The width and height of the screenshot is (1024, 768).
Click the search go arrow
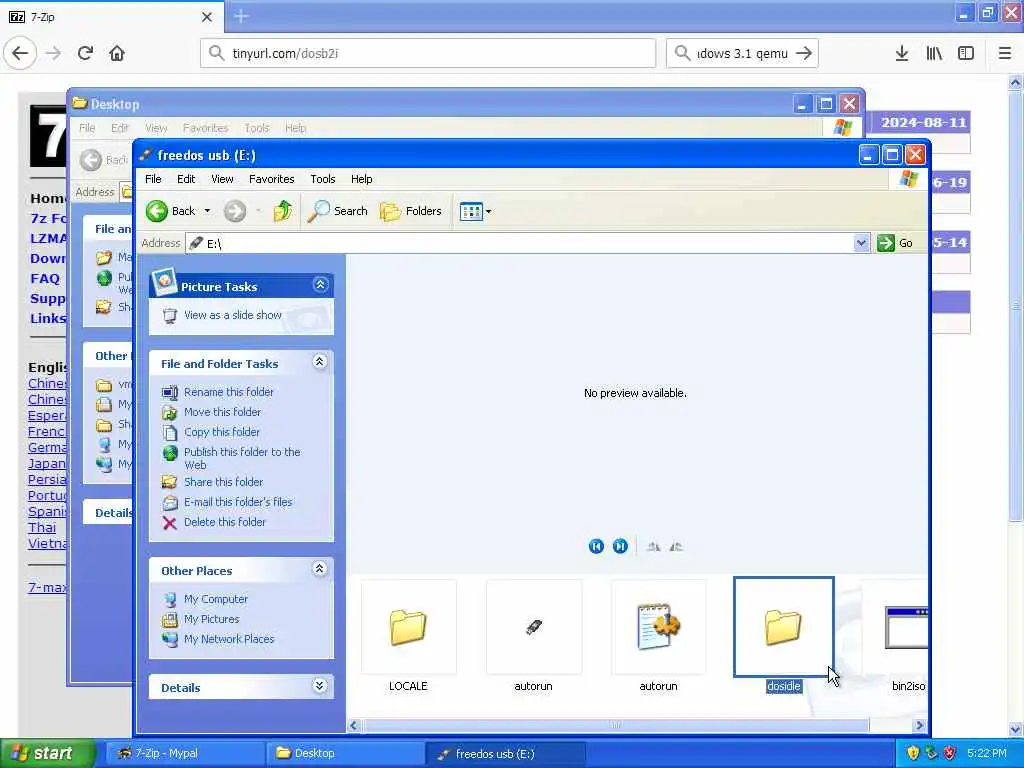(x=805, y=53)
